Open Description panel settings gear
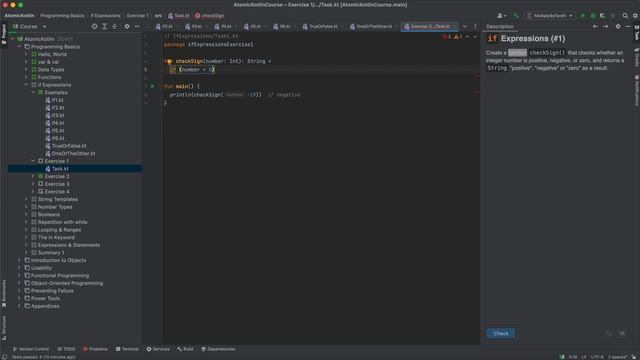 click(618, 27)
